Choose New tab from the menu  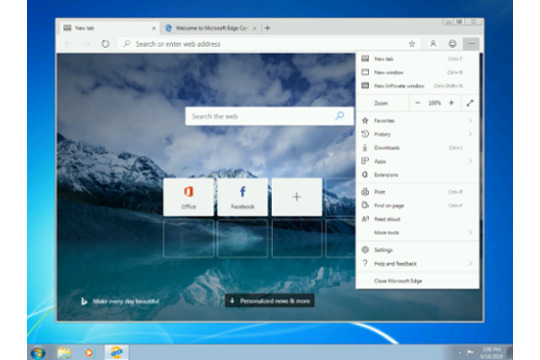[x=417, y=59]
